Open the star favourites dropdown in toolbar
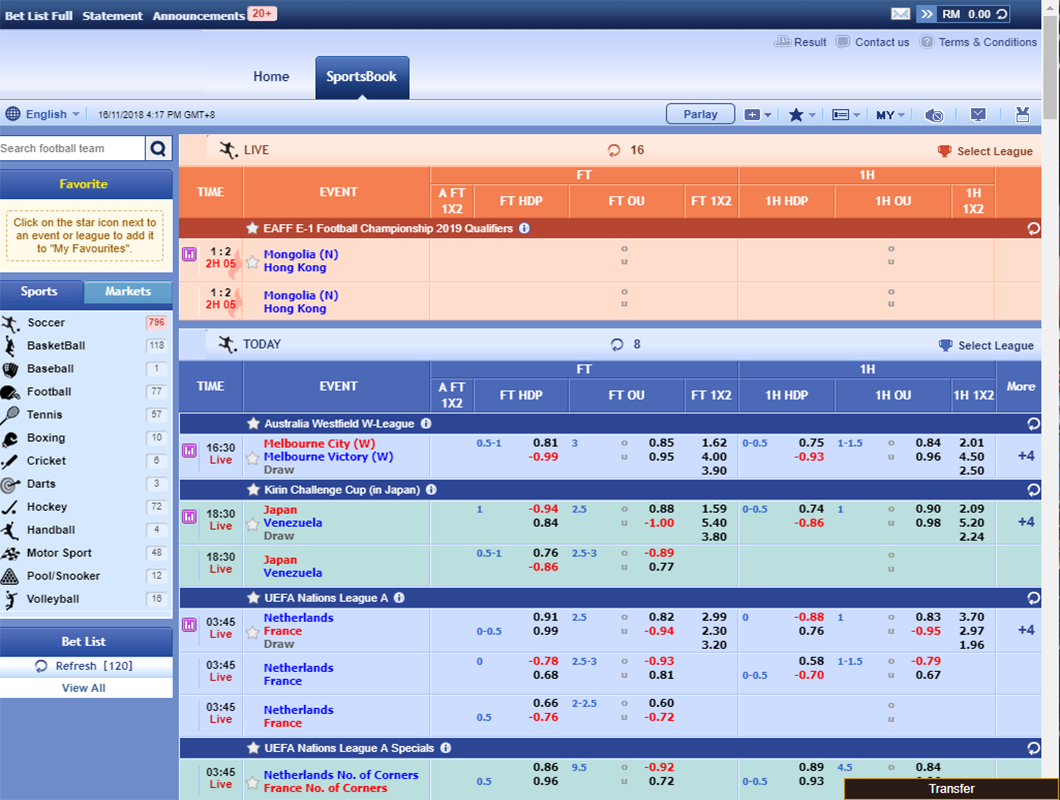The width and height of the screenshot is (1060, 800). click(802, 115)
